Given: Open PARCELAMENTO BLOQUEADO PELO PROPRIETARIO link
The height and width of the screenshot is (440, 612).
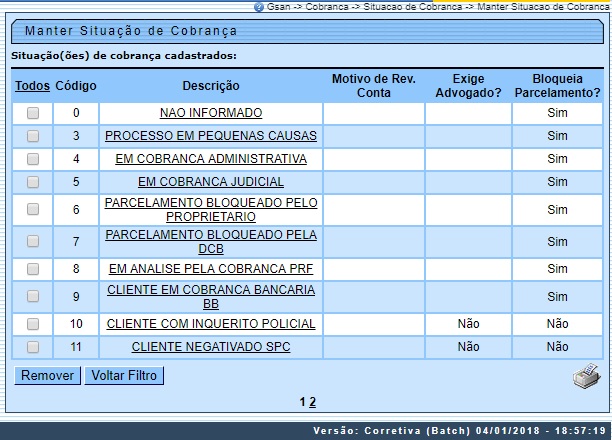Looking at the screenshot, I should 211,210.
